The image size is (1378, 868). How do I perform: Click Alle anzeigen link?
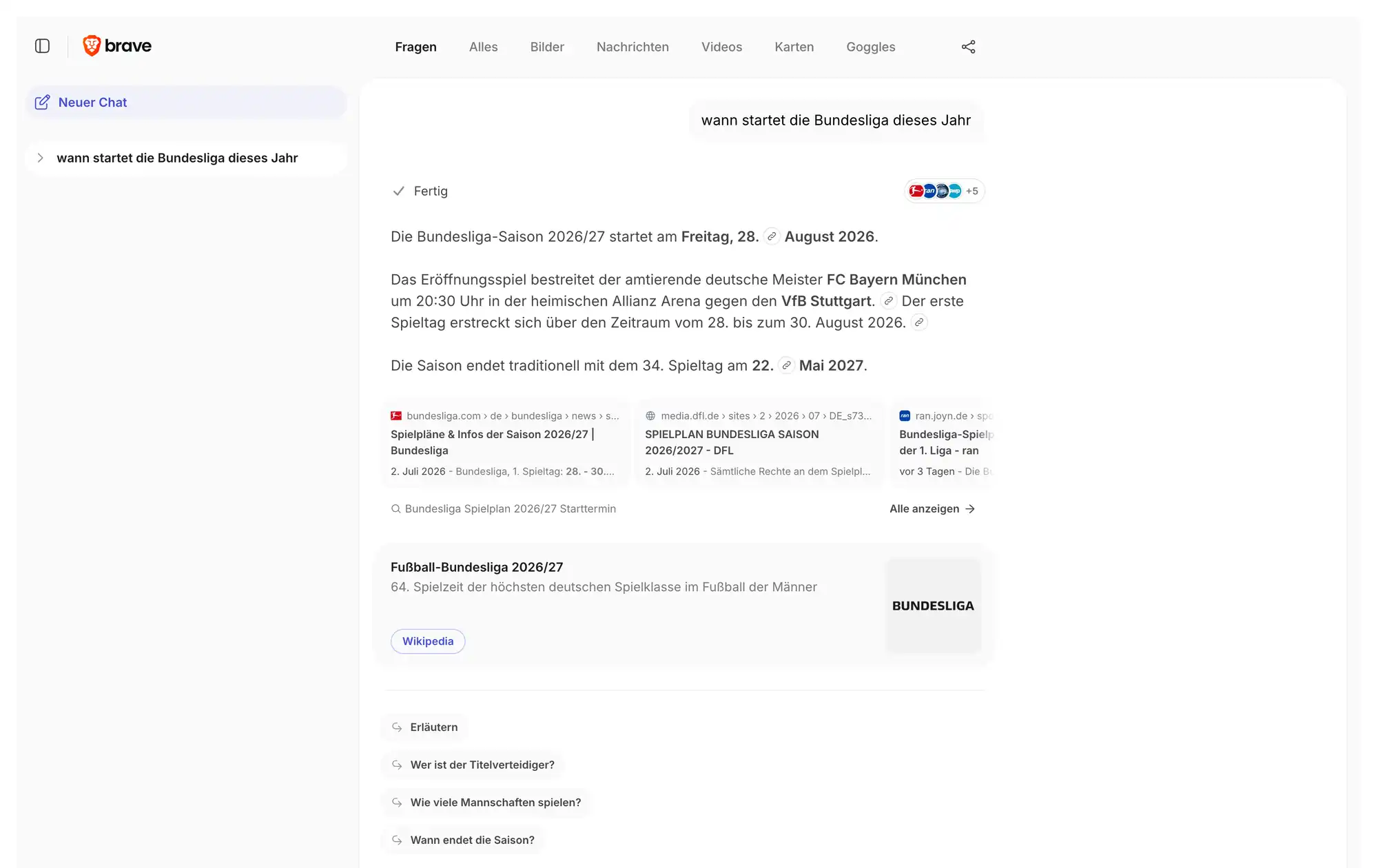(932, 509)
